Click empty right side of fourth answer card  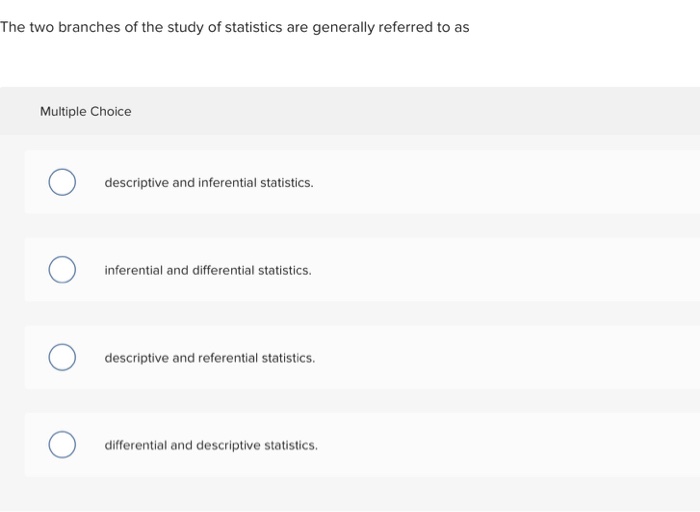click(550, 445)
